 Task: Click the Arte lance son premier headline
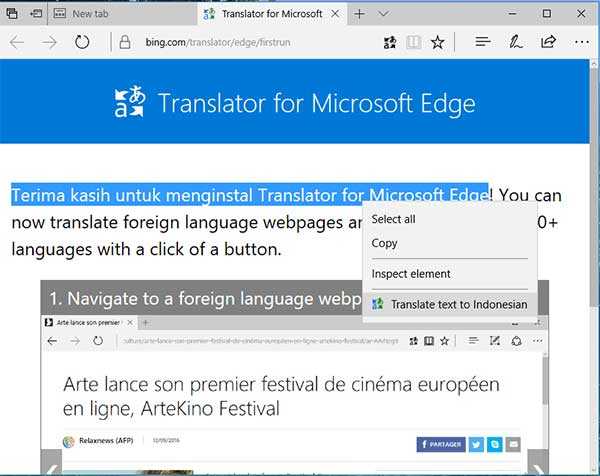(x=281, y=396)
